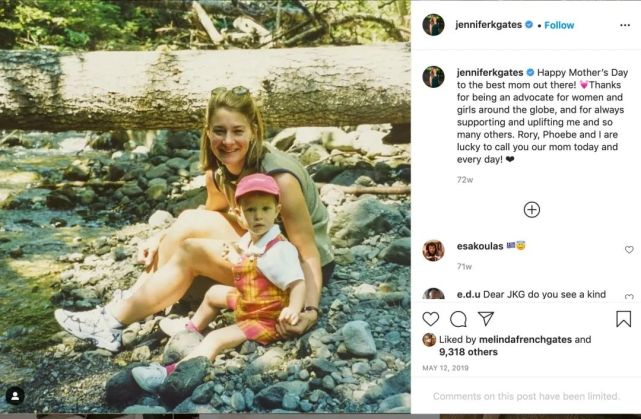This screenshot has width=641, height=419.
Task: Open esakoulas profile avatar
Action: 433,250
